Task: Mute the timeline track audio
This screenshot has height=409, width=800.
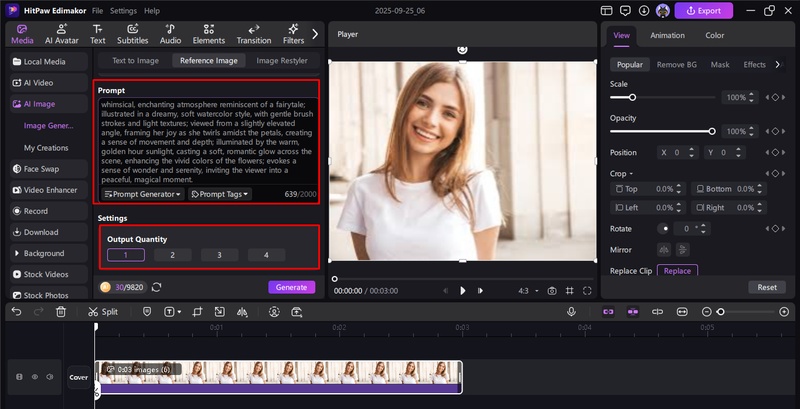Action: pyautogui.click(x=49, y=377)
